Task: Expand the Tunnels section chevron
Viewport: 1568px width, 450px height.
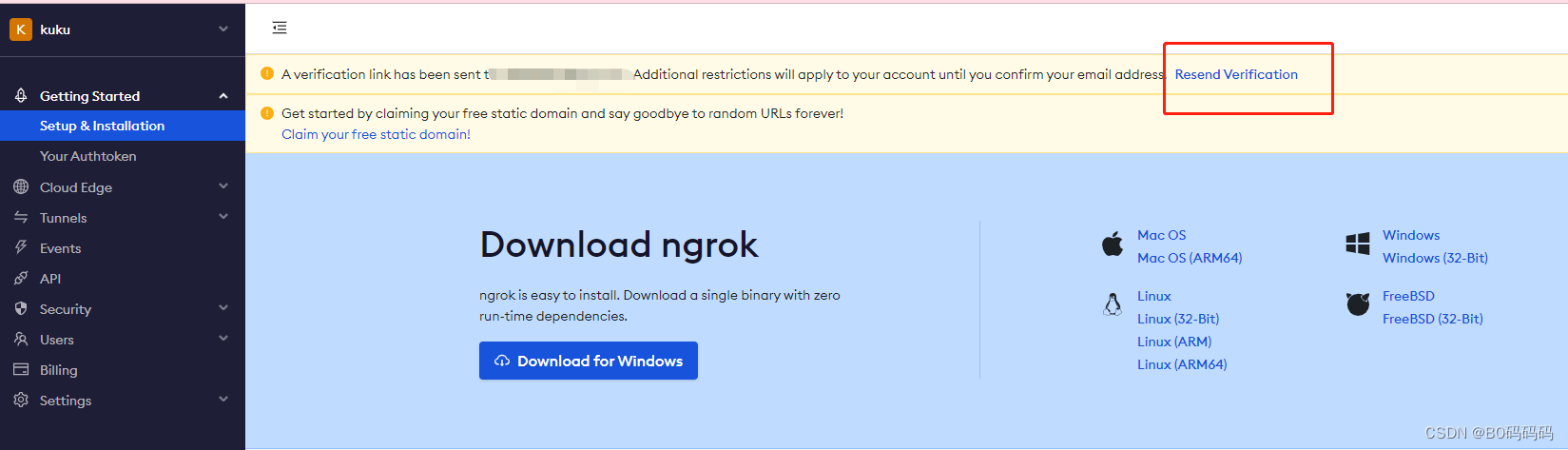Action: tap(223, 217)
